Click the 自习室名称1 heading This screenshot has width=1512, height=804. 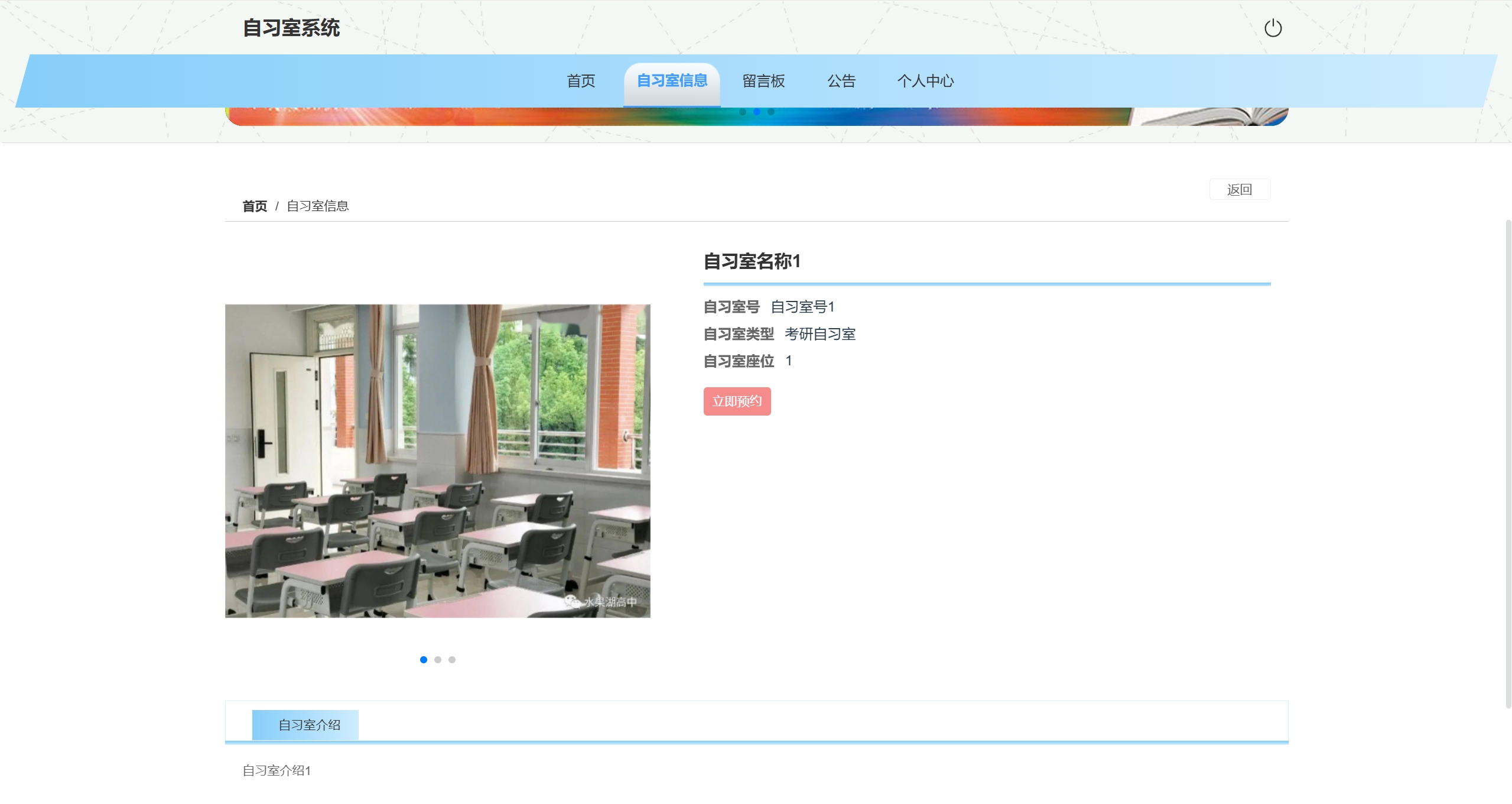pyautogui.click(x=752, y=261)
